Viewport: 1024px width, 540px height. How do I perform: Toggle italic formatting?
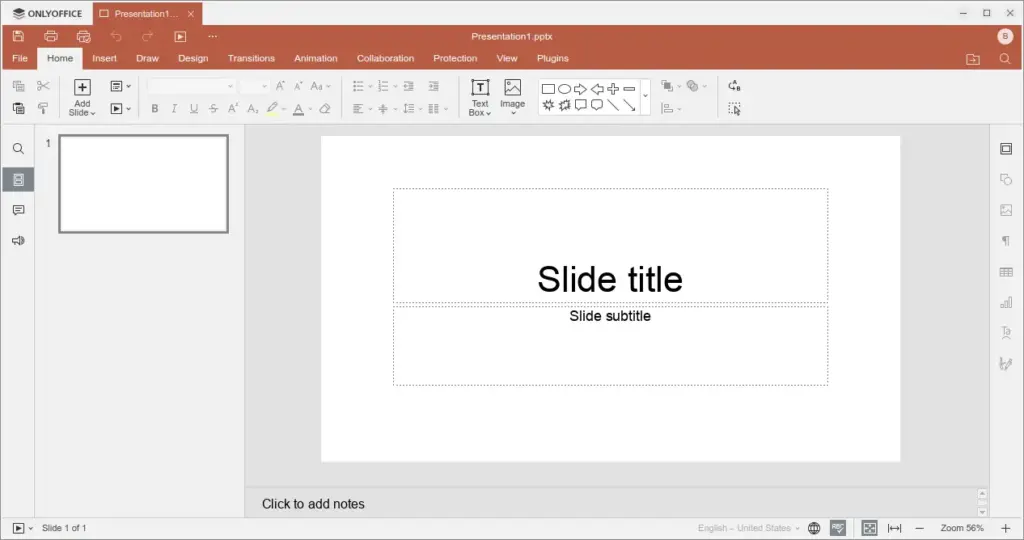(174, 108)
